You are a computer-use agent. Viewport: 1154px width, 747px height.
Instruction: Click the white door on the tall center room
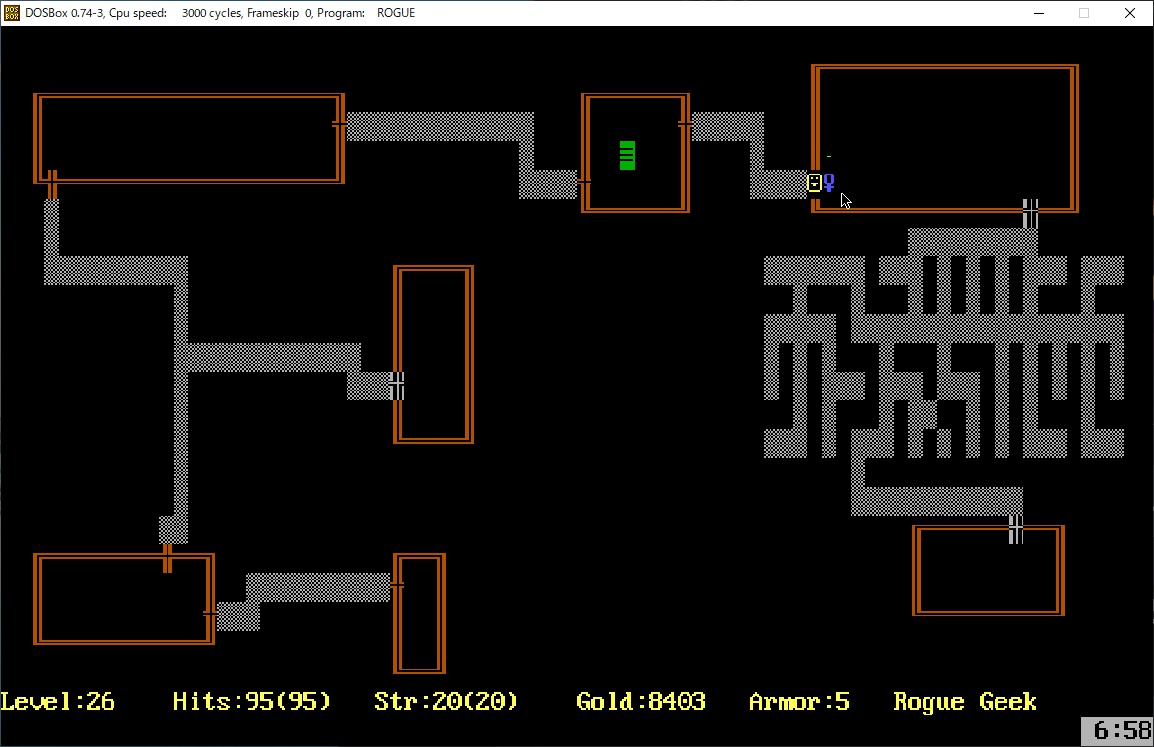click(397, 386)
